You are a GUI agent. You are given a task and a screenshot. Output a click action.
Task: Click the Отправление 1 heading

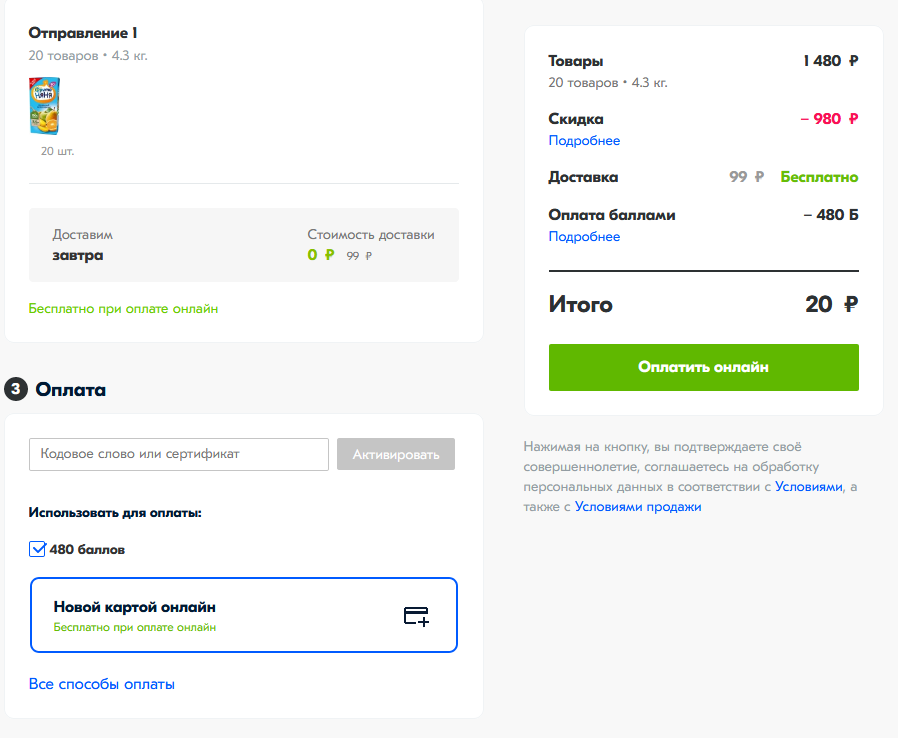click(83, 33)
